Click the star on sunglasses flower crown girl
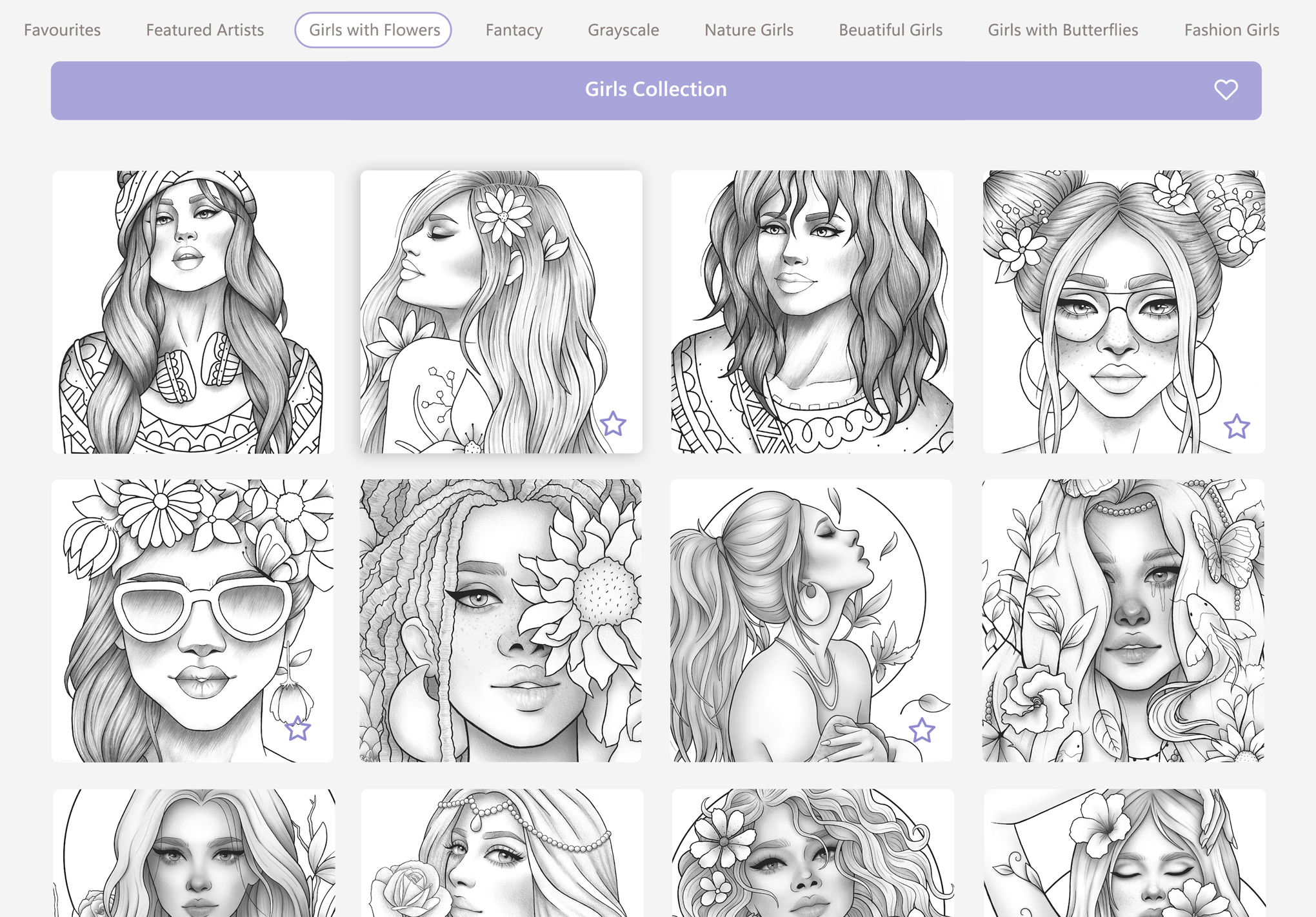This screenshot has height=917, width=1316. (298, 729)
